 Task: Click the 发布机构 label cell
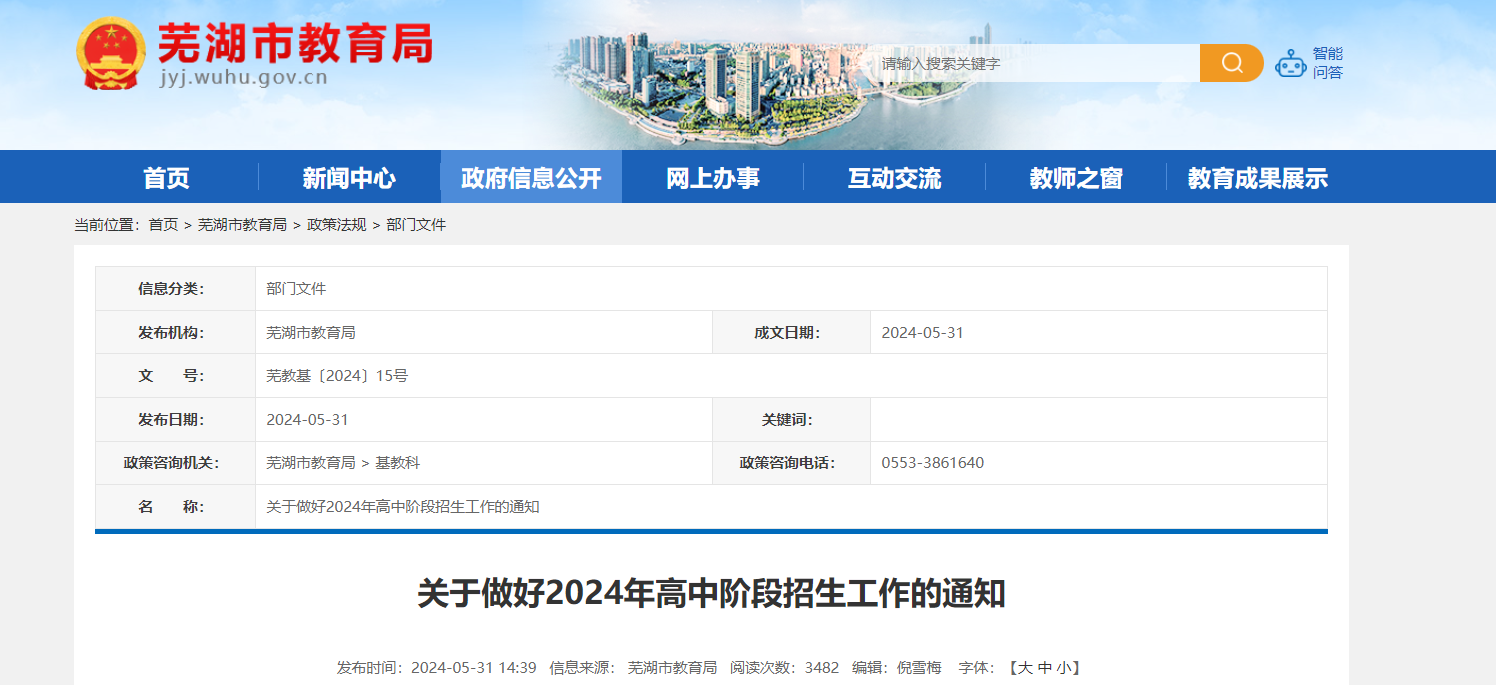[x=175, y=332]
